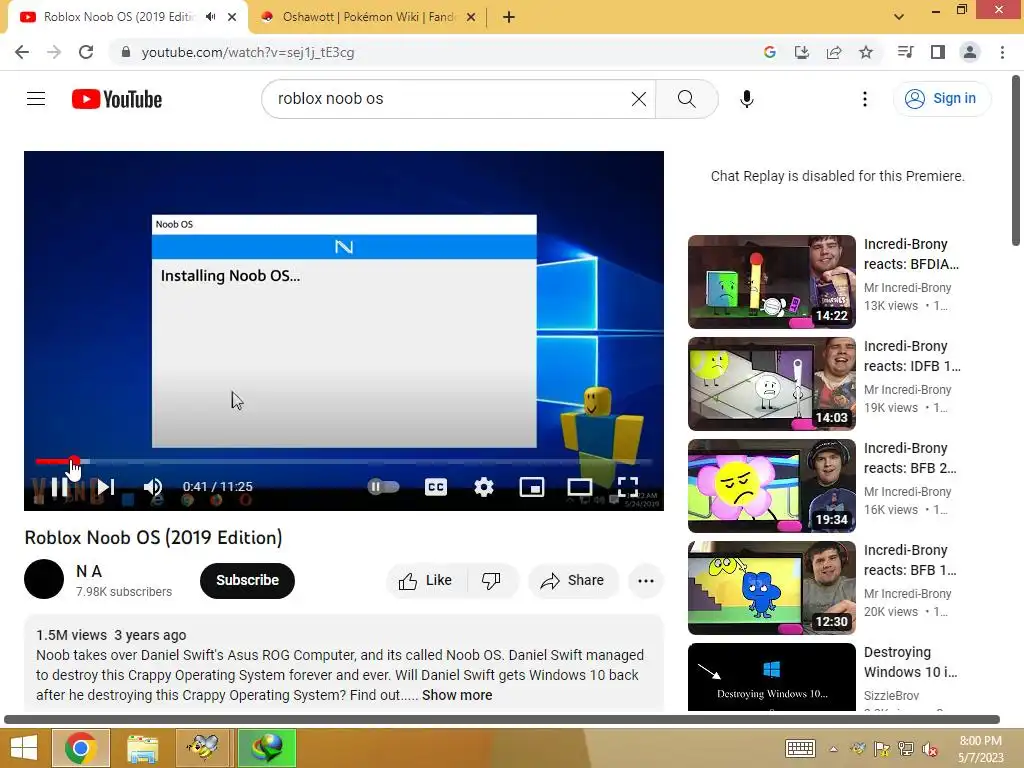The height and width of the screenshot is (768, 1024).
Task: Open the Incredi-Brony reacts: BFB 1 title
Action: (x=910, y=560)
